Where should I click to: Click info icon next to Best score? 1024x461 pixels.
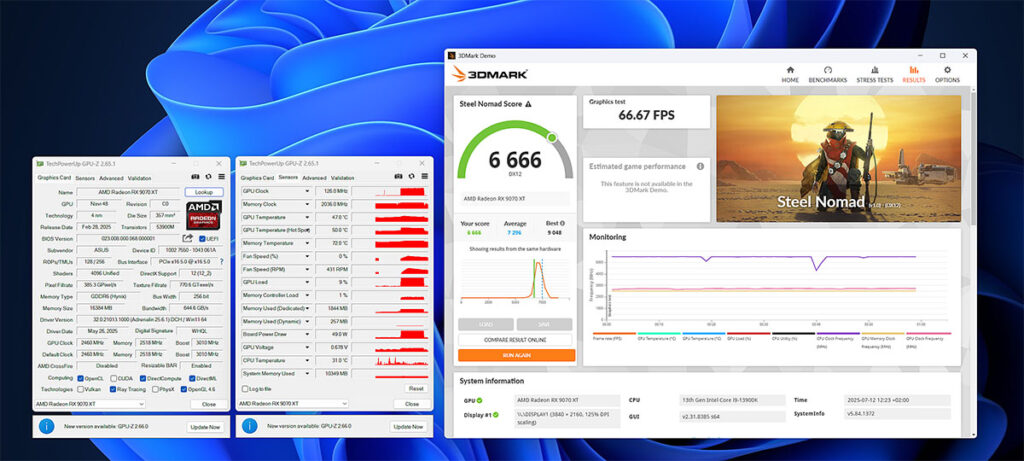[562, 223]
